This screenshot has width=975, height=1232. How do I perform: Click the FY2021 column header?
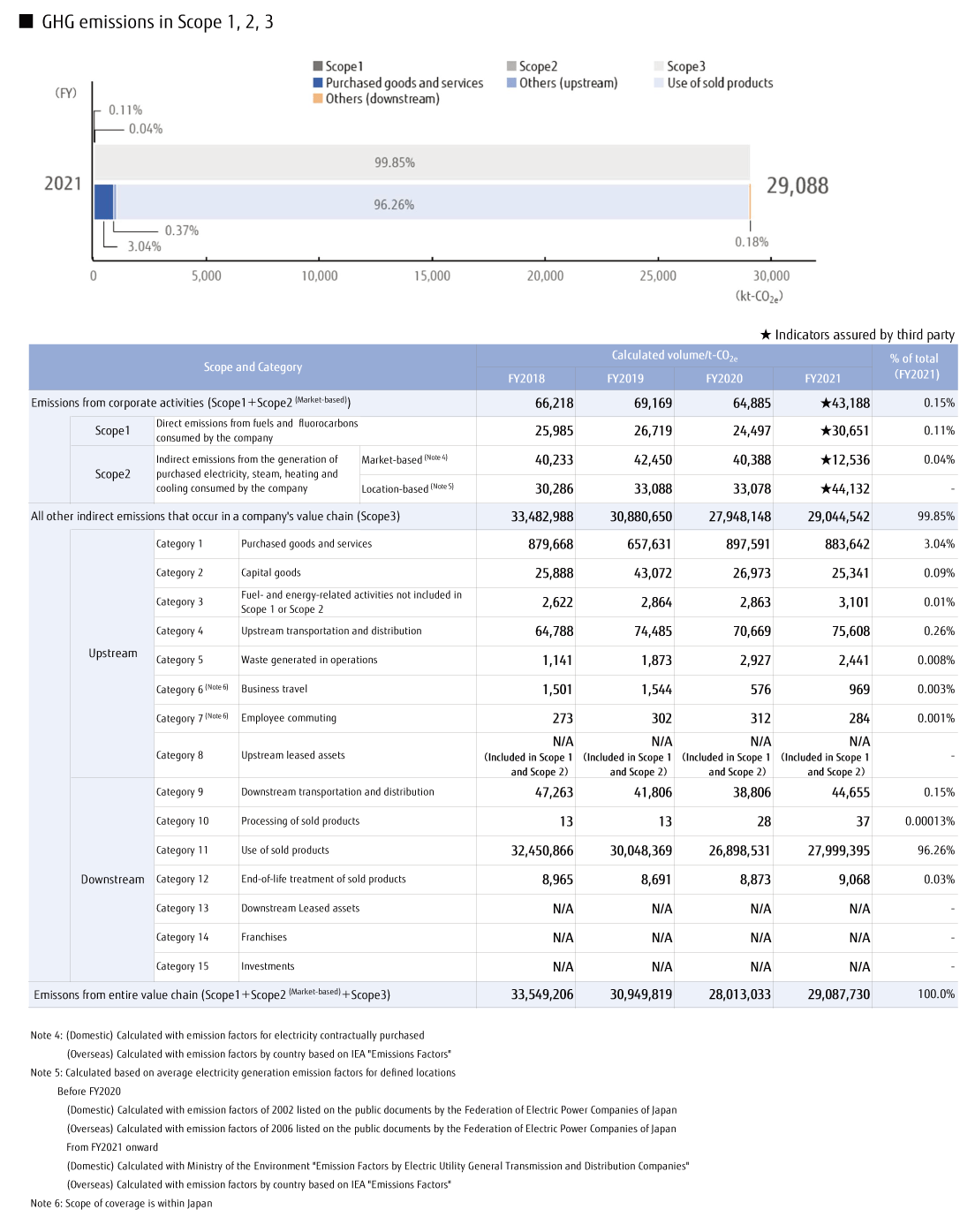[x=822, y=379]
